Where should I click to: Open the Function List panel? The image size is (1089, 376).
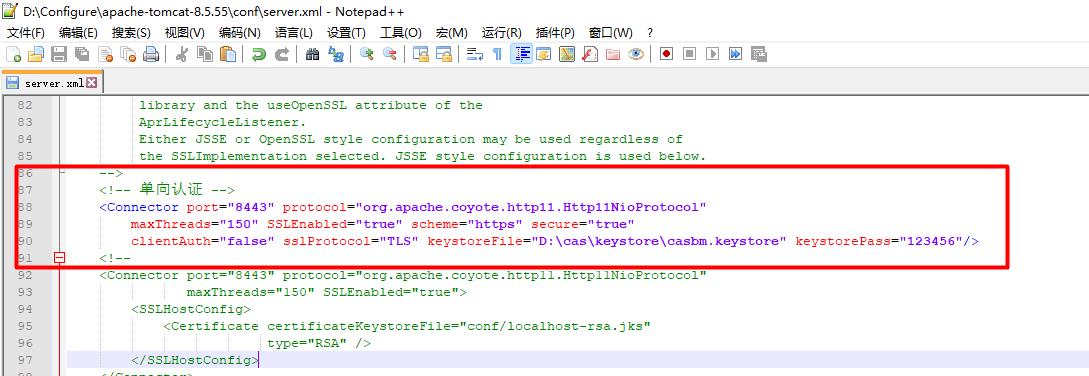click(x=590, y=54)
